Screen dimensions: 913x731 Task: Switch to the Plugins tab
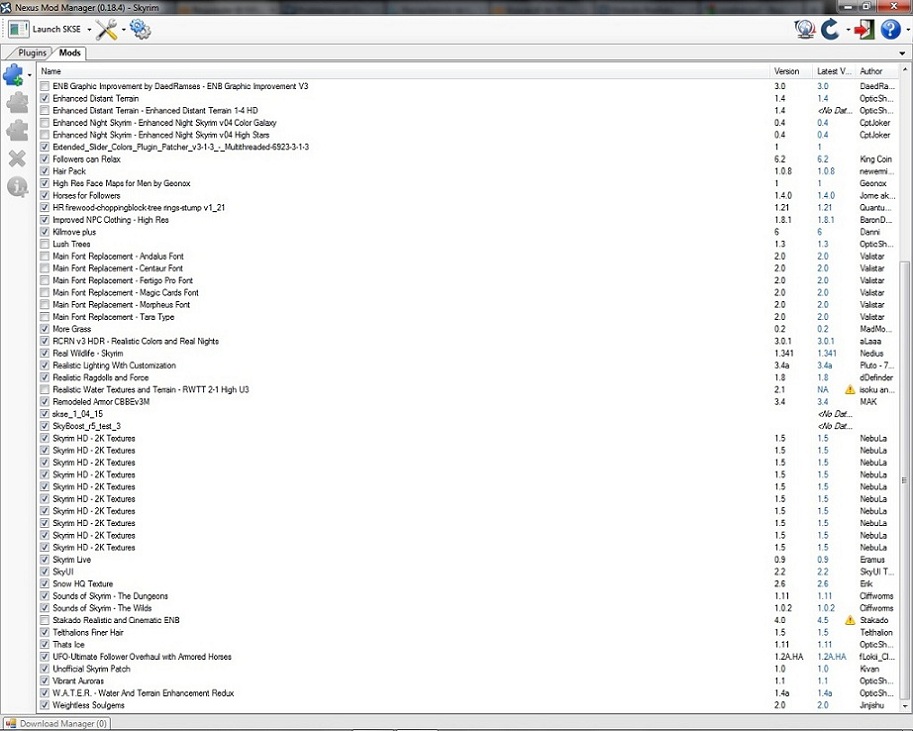tap(32, 53)
